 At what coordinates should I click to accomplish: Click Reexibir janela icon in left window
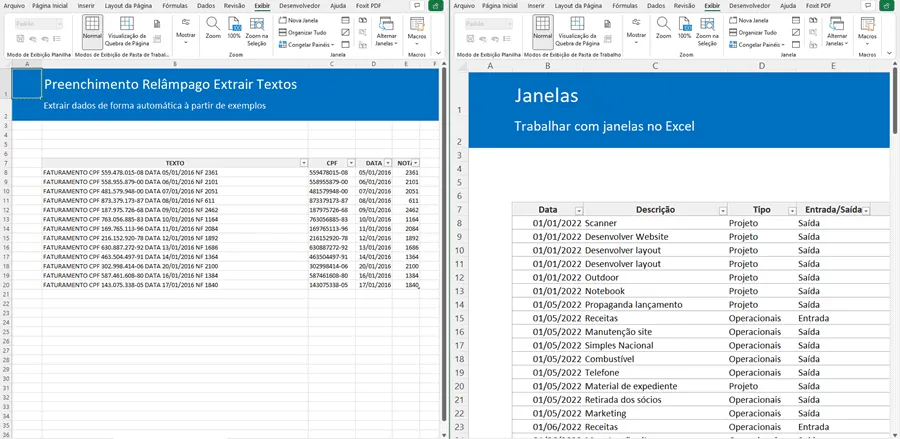tap(345, 44)
